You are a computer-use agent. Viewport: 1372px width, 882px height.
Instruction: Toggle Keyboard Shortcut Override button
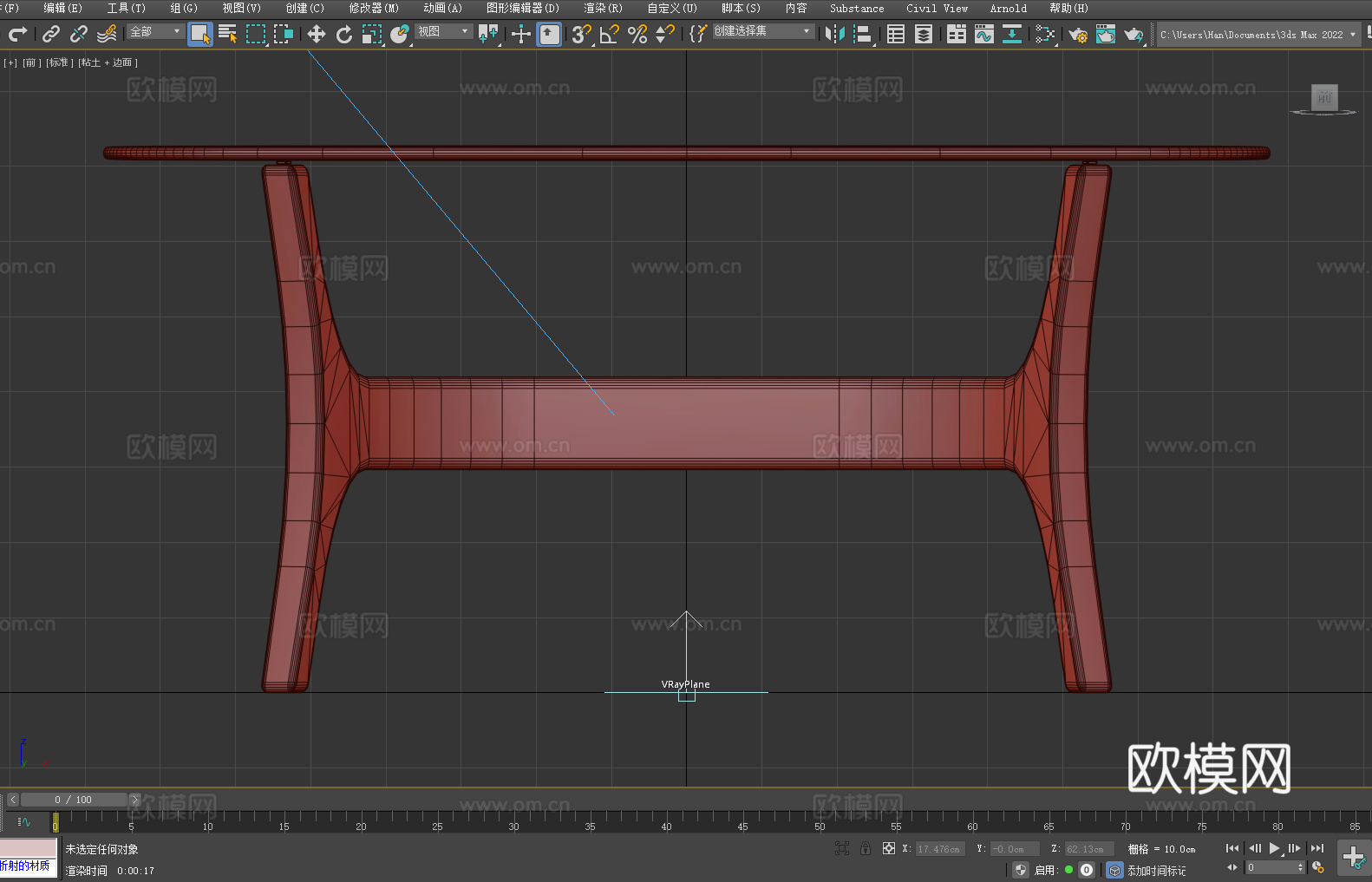(549, 34)
